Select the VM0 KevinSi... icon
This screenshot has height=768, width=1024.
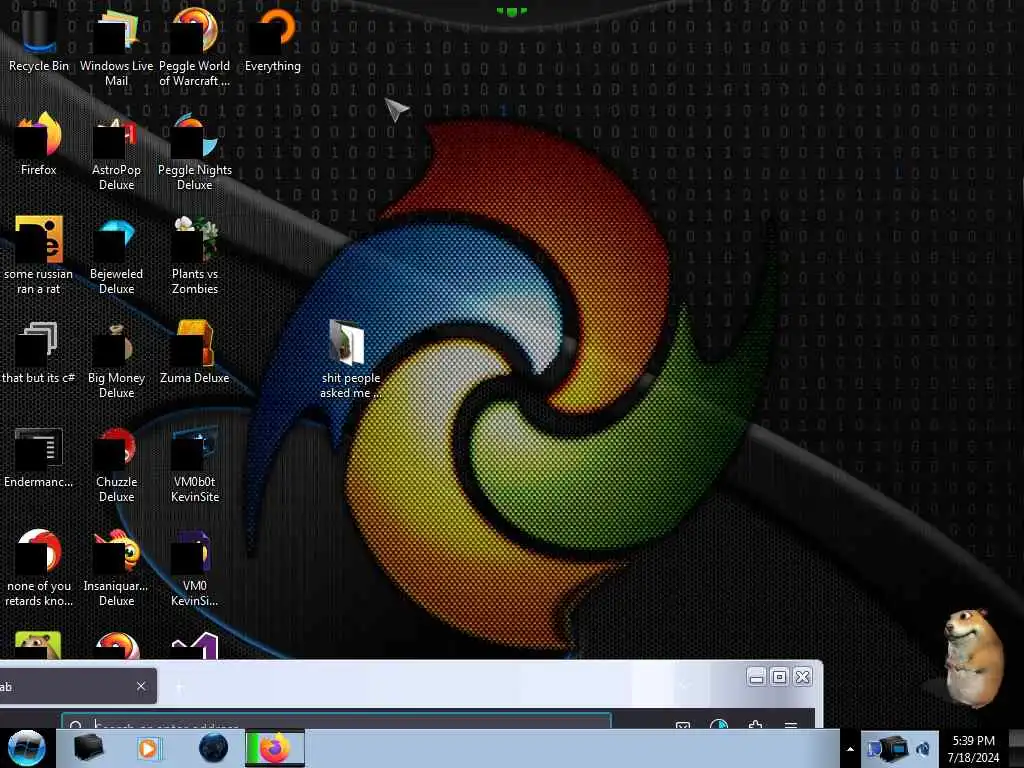click(x=195, y=569)
